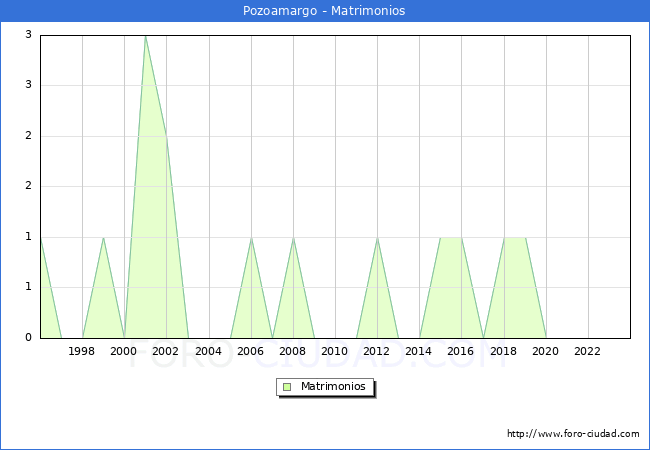Click the 2014 x-axis label
This screenshot has width=650, height=450.
tap(419, 351)
